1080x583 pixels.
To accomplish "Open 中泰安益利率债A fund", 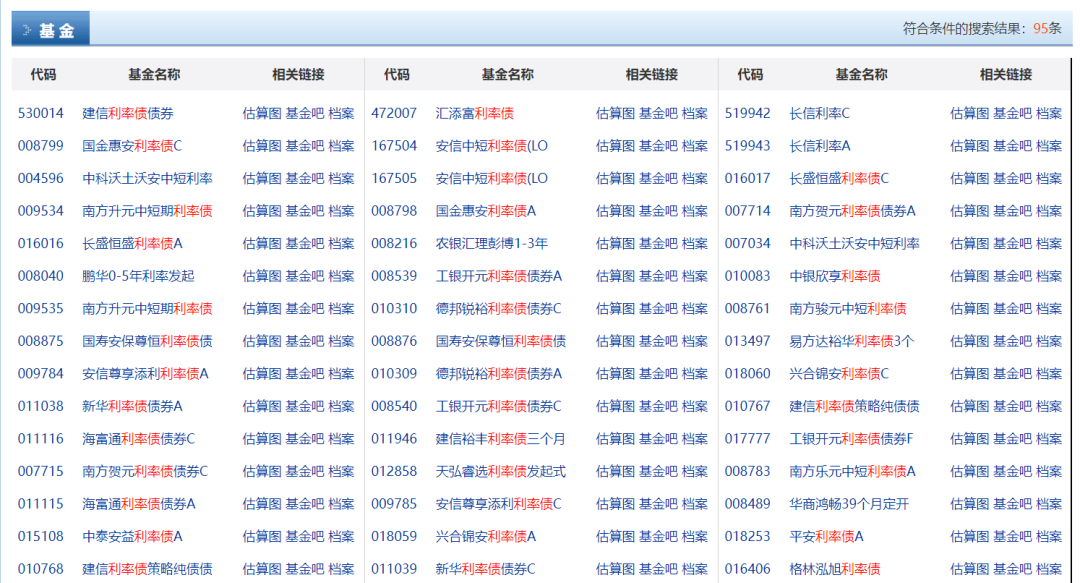I will [x=132, y=536].
